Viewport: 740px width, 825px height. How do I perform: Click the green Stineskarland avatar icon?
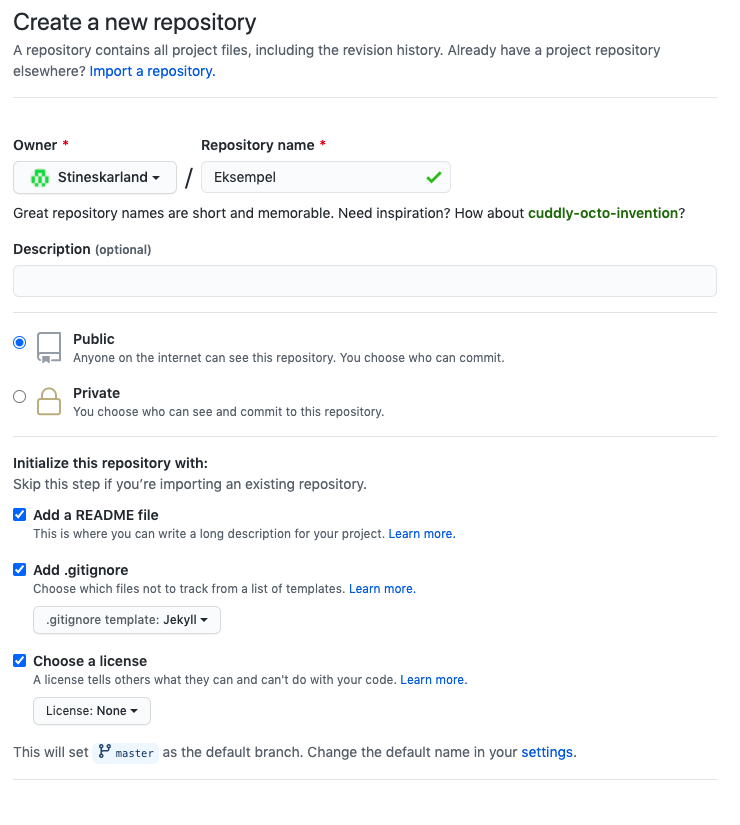pyautogui.click(x=39, y=178)
